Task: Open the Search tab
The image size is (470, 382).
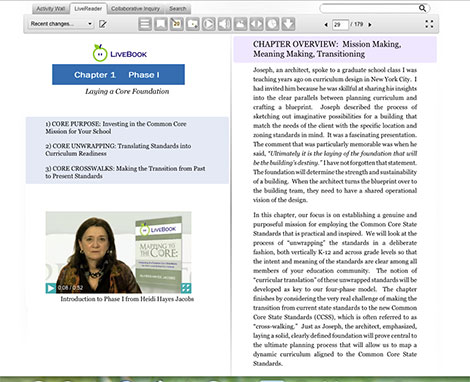Action: pyautogui.click(x=178, y=9)
